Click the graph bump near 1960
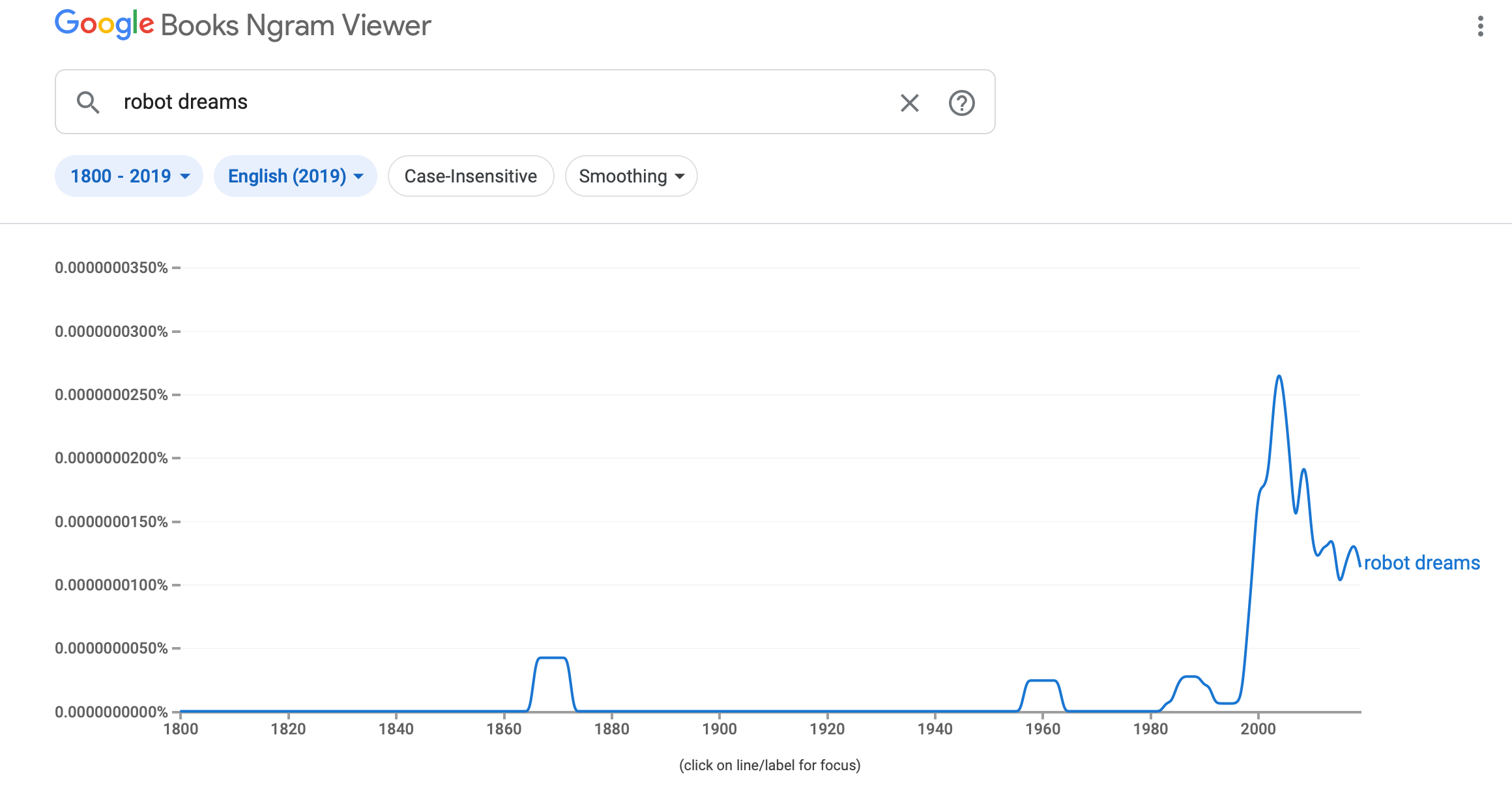The image size is (1512, 808). coord(1042,681)
